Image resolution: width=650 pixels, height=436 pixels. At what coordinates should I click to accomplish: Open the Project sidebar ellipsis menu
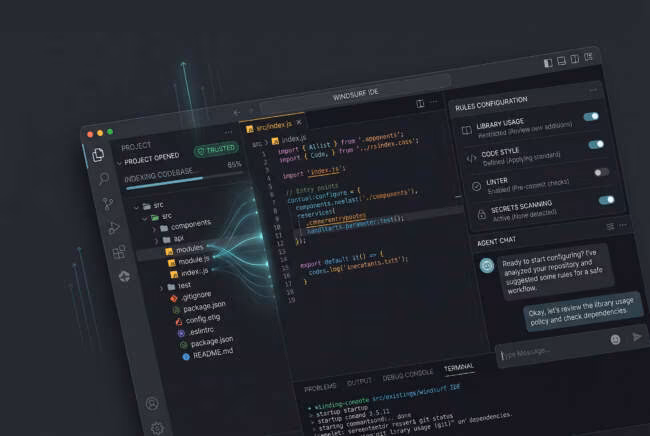coord(228,132)
